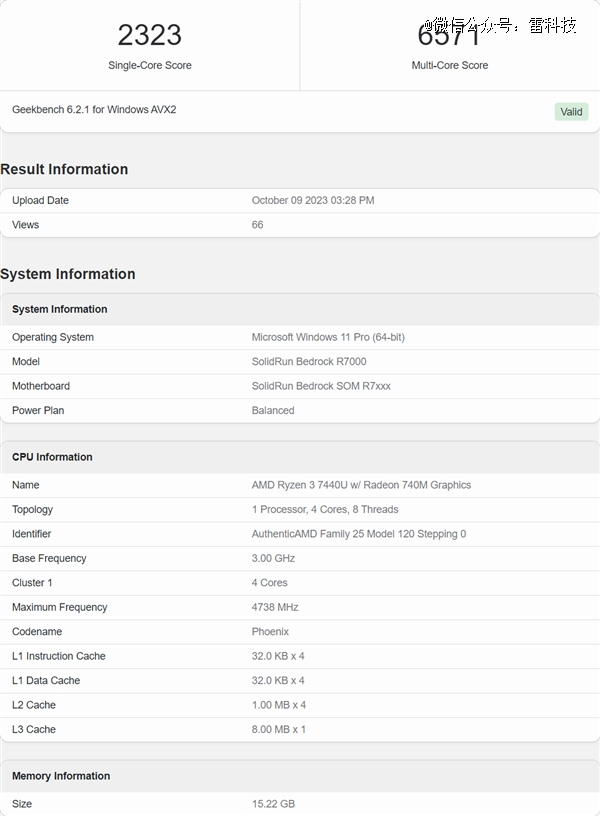Click the Views count of 66

tap(257, 224)
